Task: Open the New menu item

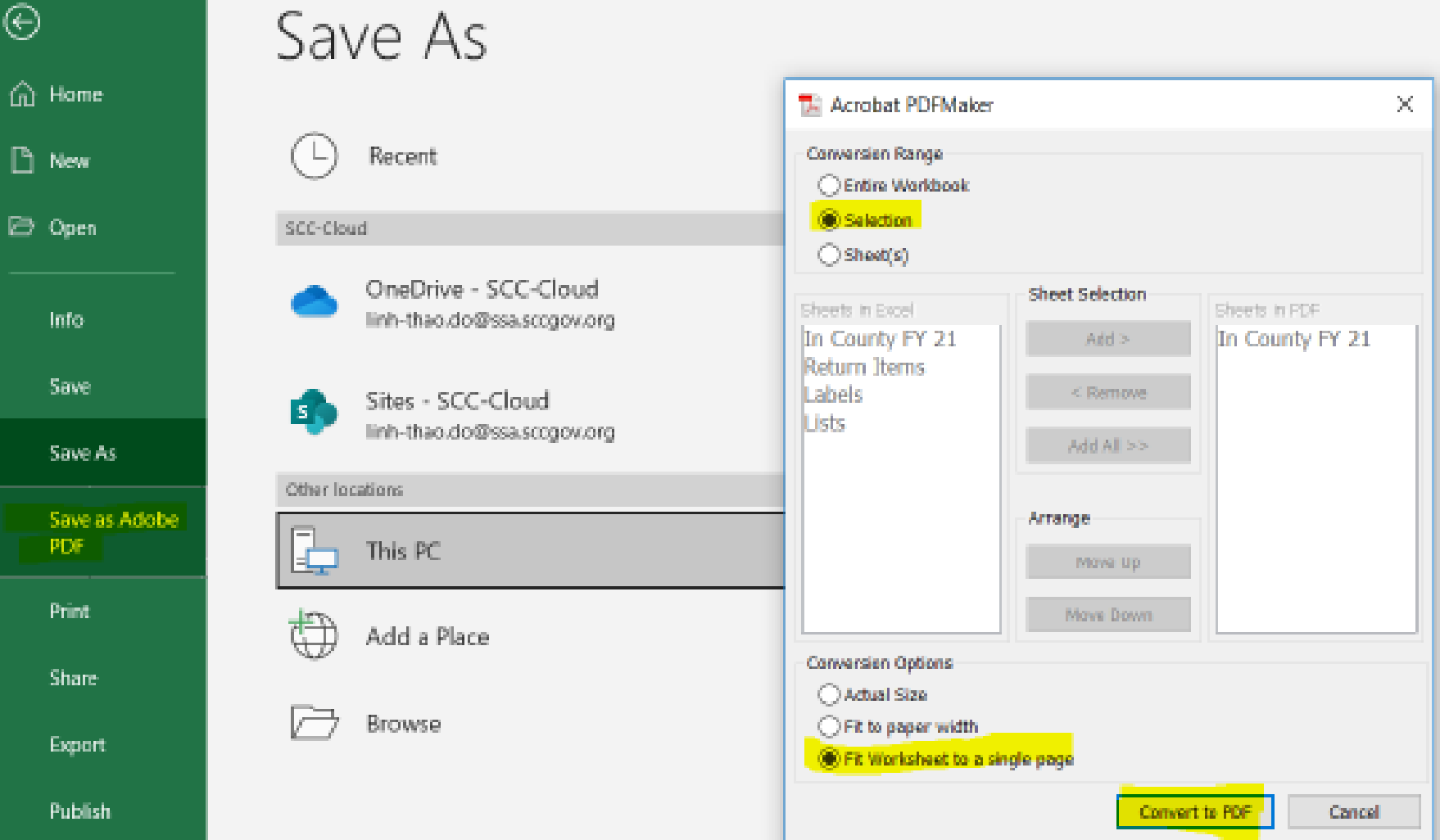Action: click(x=103, y=160)
